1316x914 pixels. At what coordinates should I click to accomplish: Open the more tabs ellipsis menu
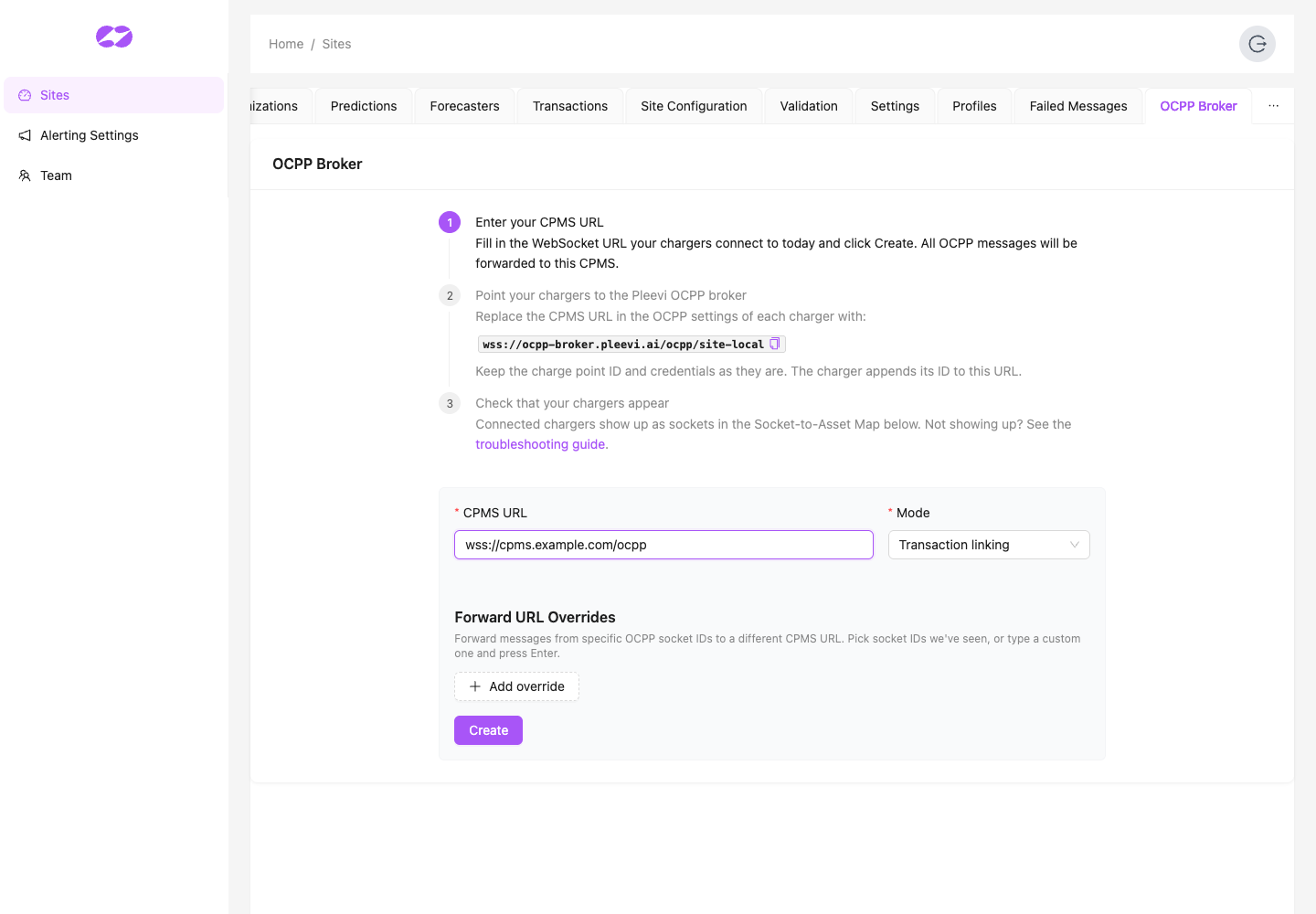[1273, 106]
